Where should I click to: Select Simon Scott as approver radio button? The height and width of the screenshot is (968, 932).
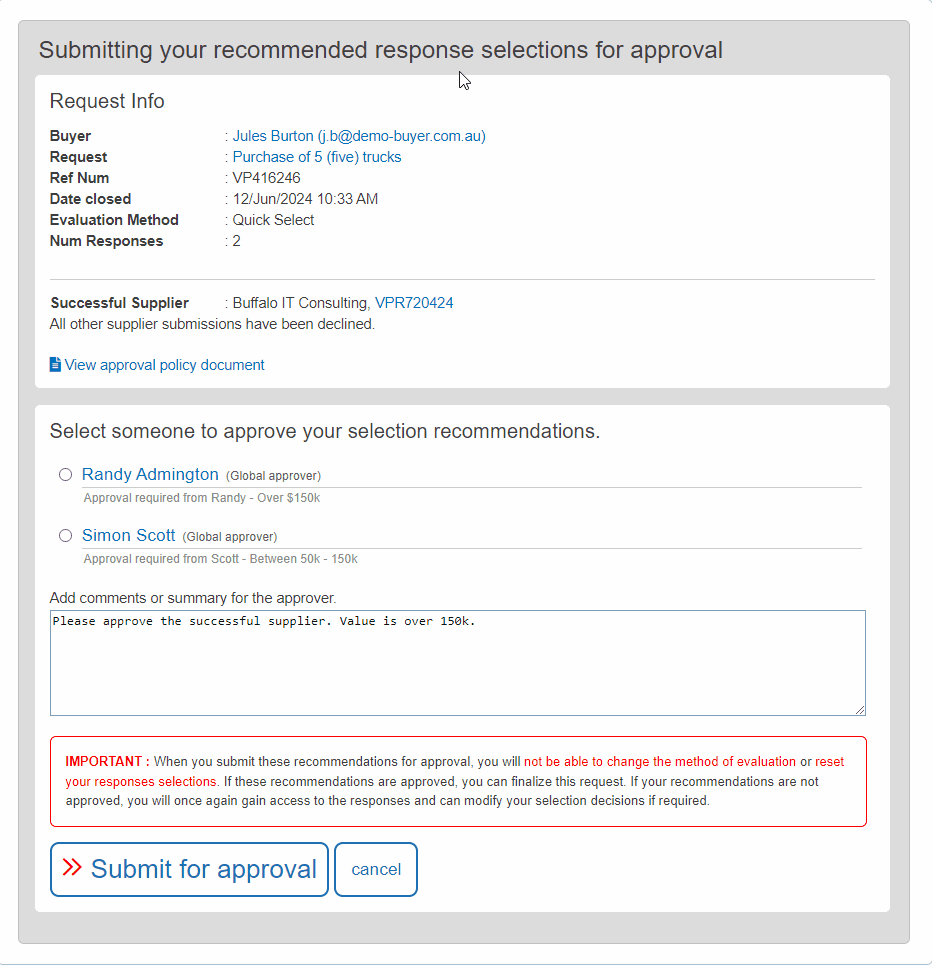[x=65, y=535]
